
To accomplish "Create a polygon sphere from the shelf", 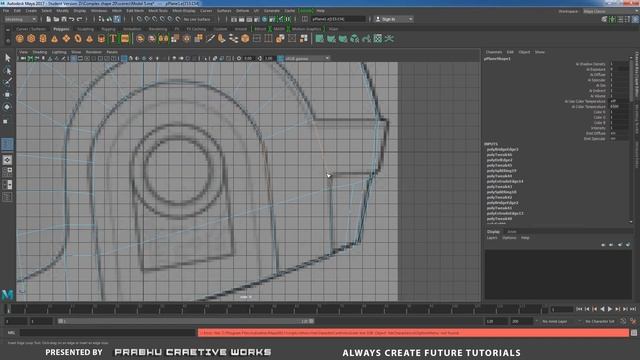I will (x=20, y=39).
